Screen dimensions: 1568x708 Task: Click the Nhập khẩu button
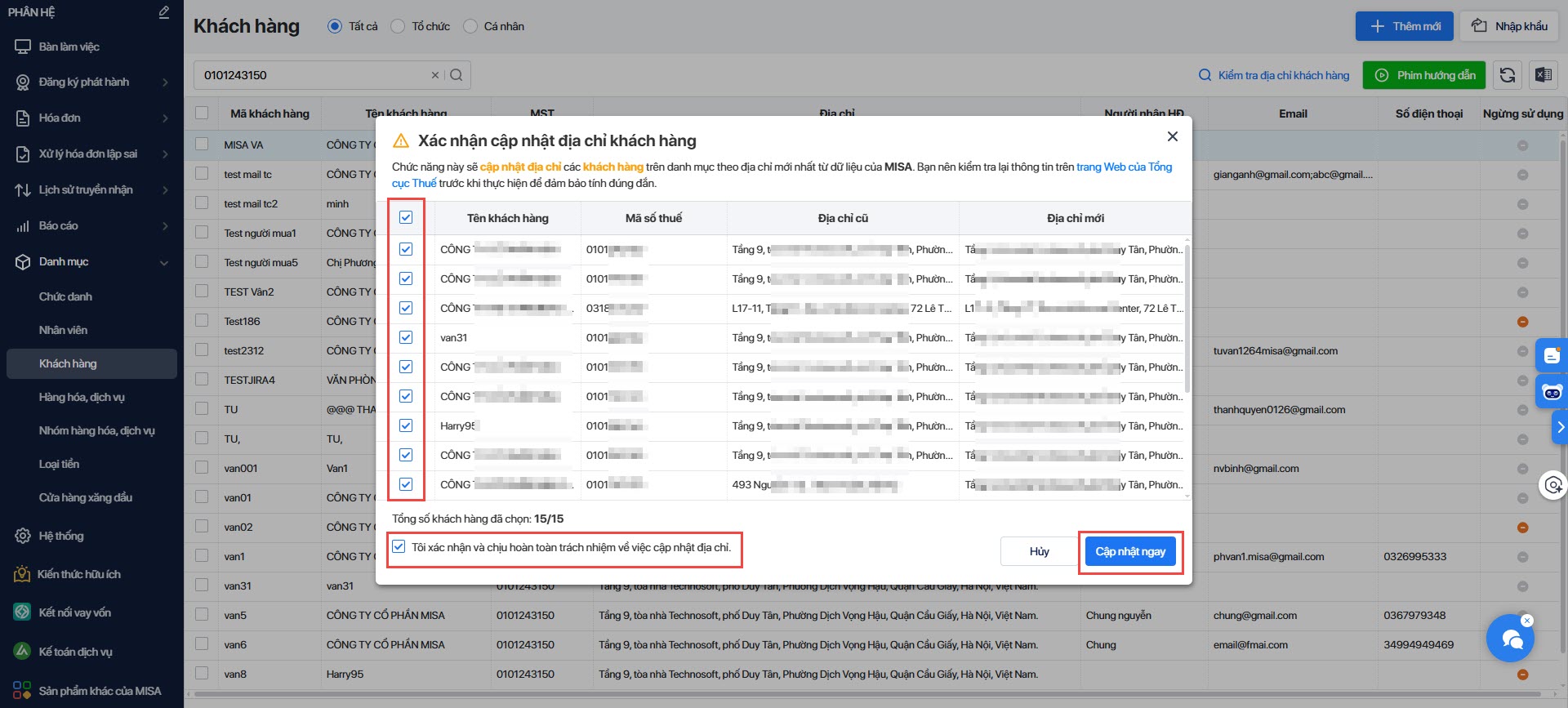[x=1508, y=26]
